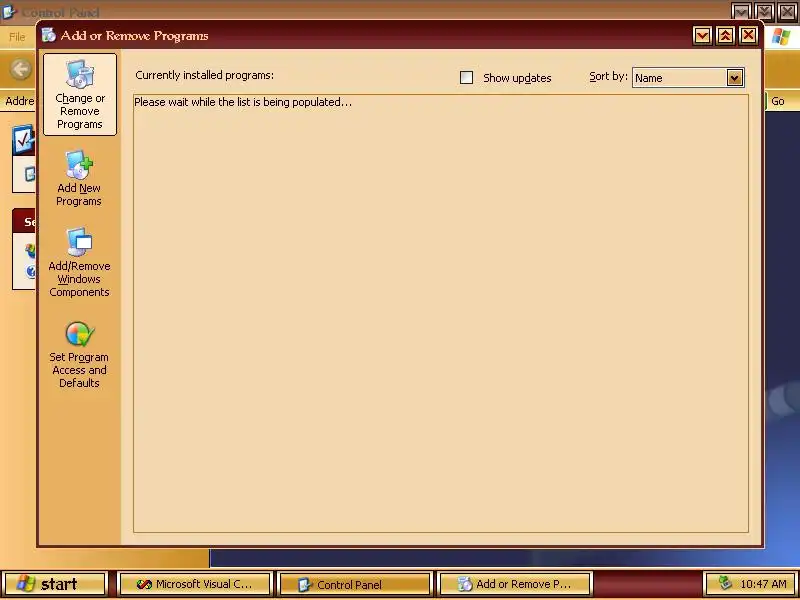800x600 pixels.
Task: Click the system tray safely remove icon
Action: 724,583
